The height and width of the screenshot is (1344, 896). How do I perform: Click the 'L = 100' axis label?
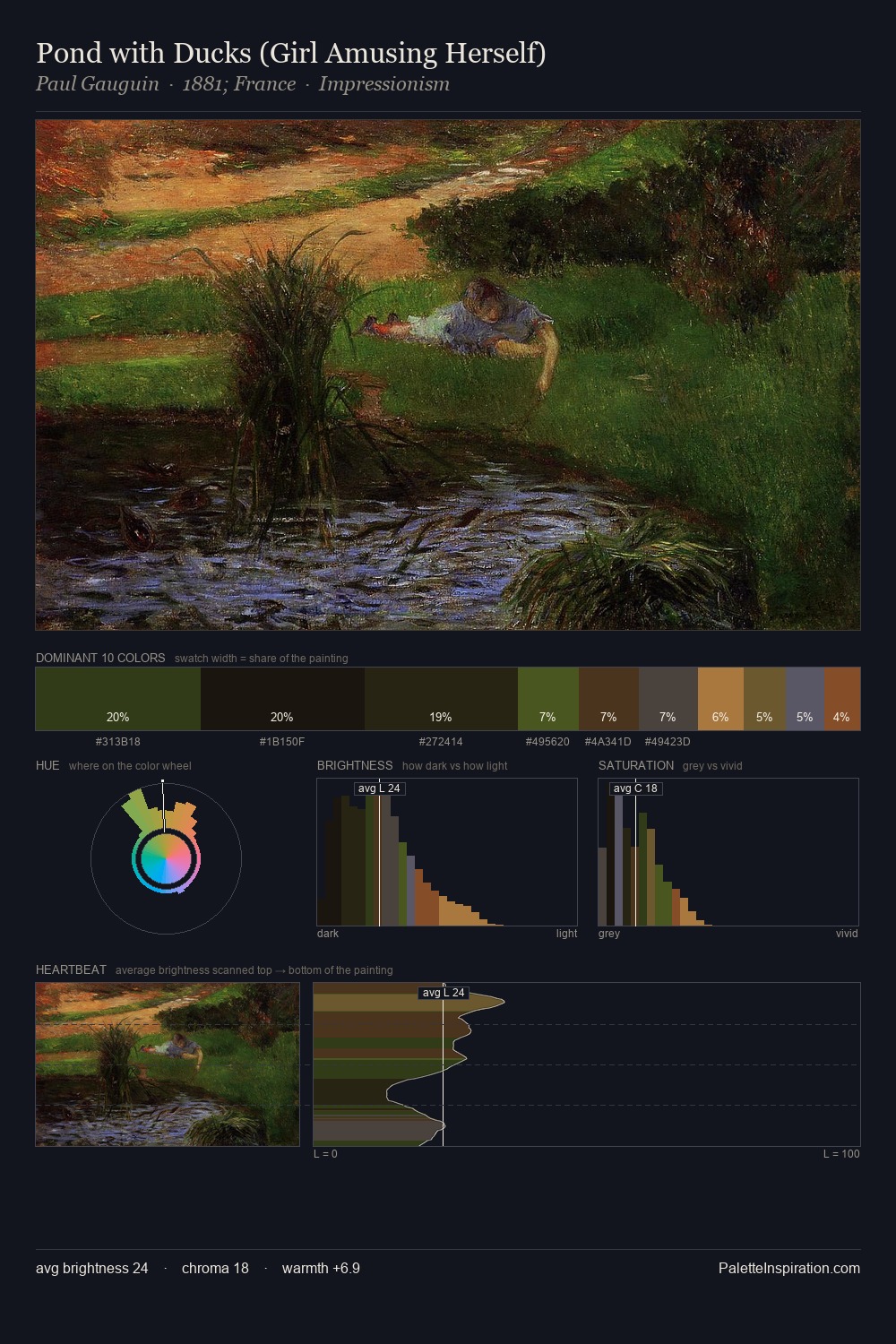tap(841, 1154)
